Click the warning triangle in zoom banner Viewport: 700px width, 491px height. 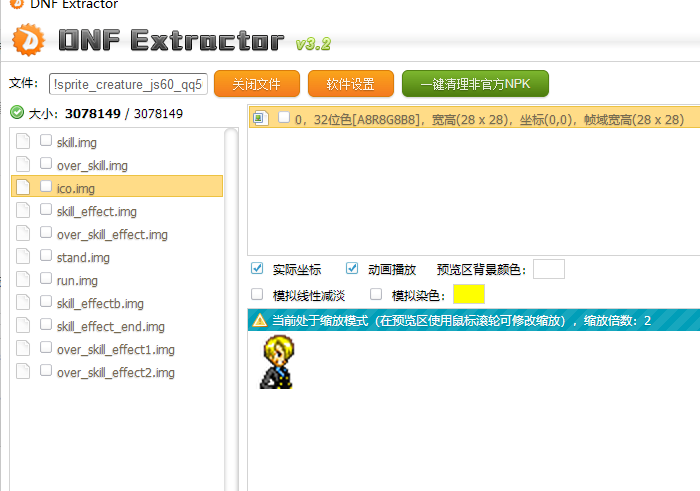click(x=259, y=320)
